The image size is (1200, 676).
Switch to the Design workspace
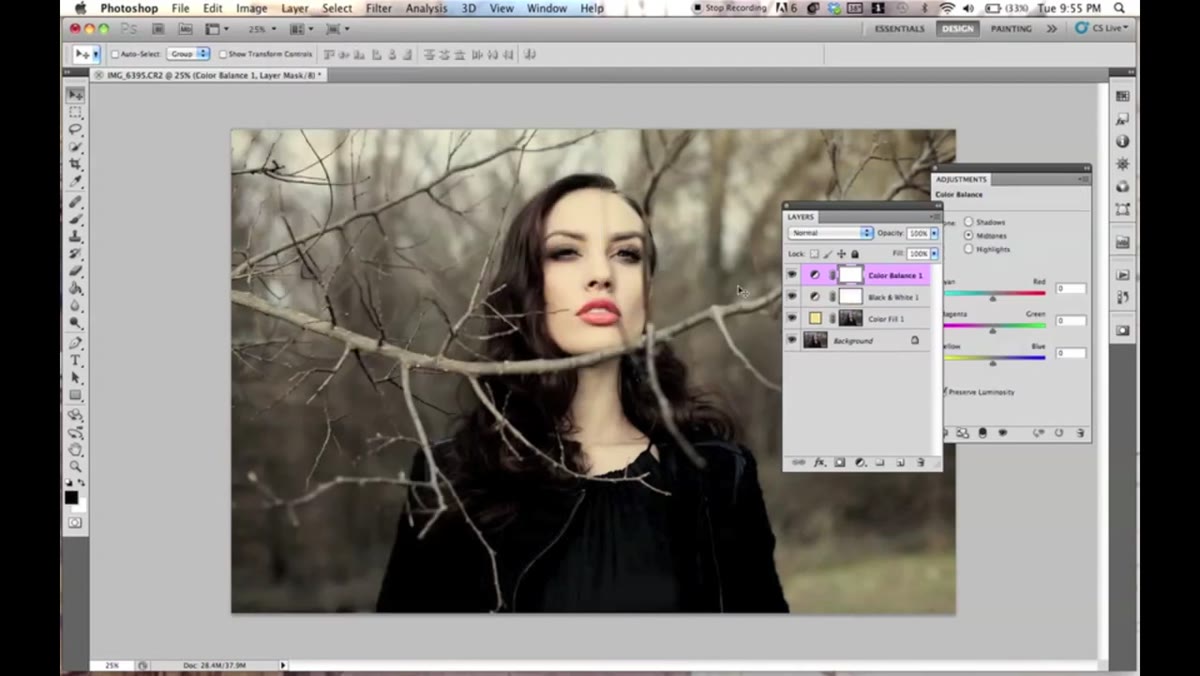(957, 29)
